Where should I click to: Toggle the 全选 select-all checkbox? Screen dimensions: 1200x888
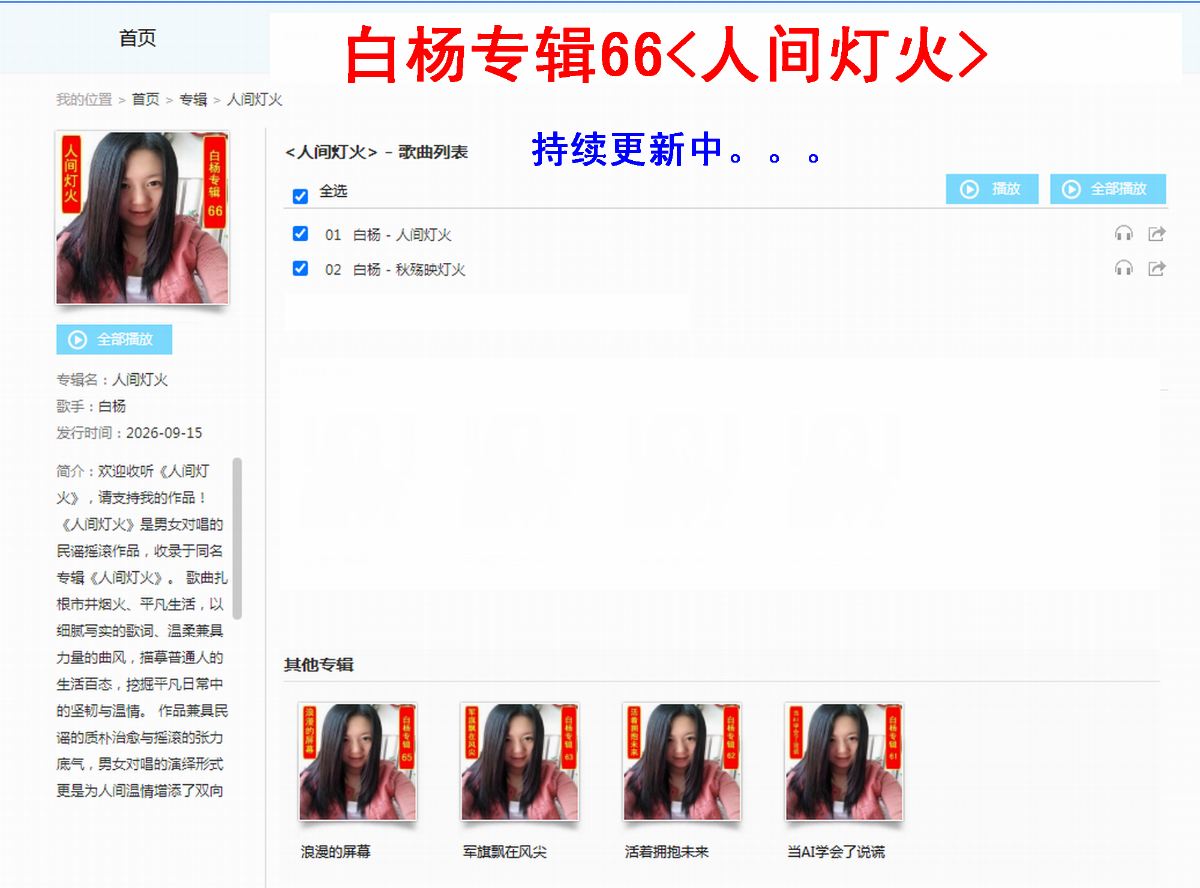[300, 196]
